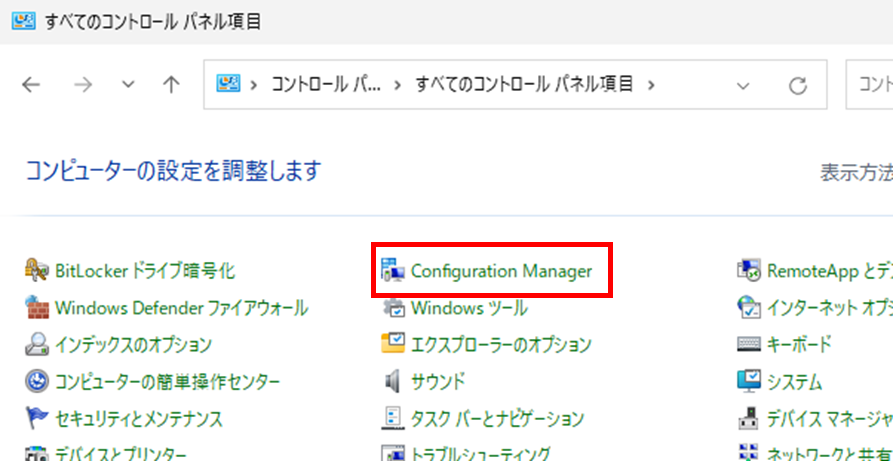
Task: Click the コンピューターの設定を調整します heading
Action: [174, 170]
